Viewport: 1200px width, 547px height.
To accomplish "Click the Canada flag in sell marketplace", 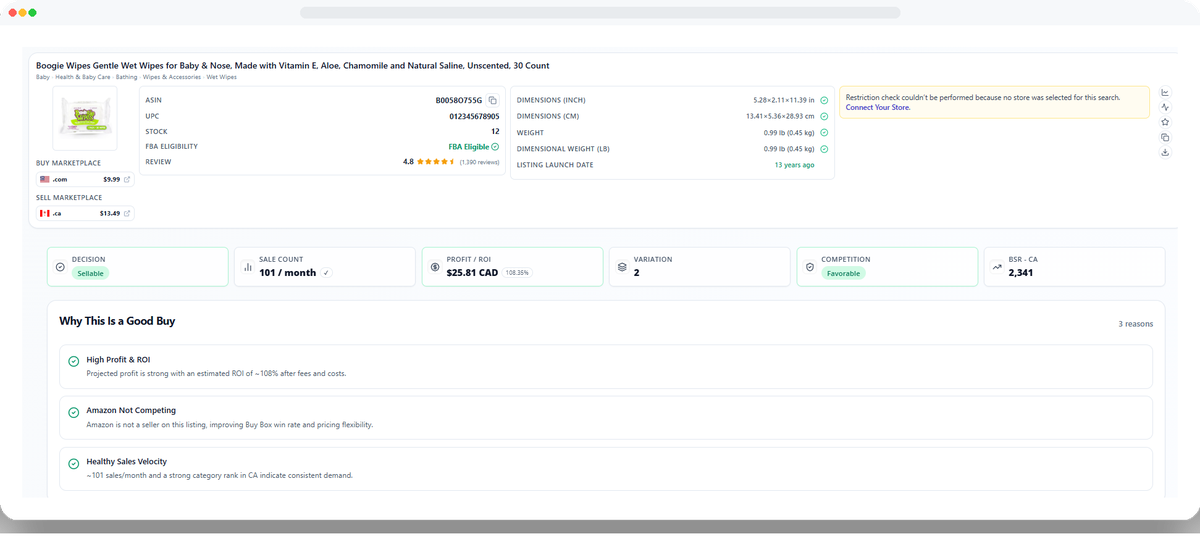I will [45, 214].
